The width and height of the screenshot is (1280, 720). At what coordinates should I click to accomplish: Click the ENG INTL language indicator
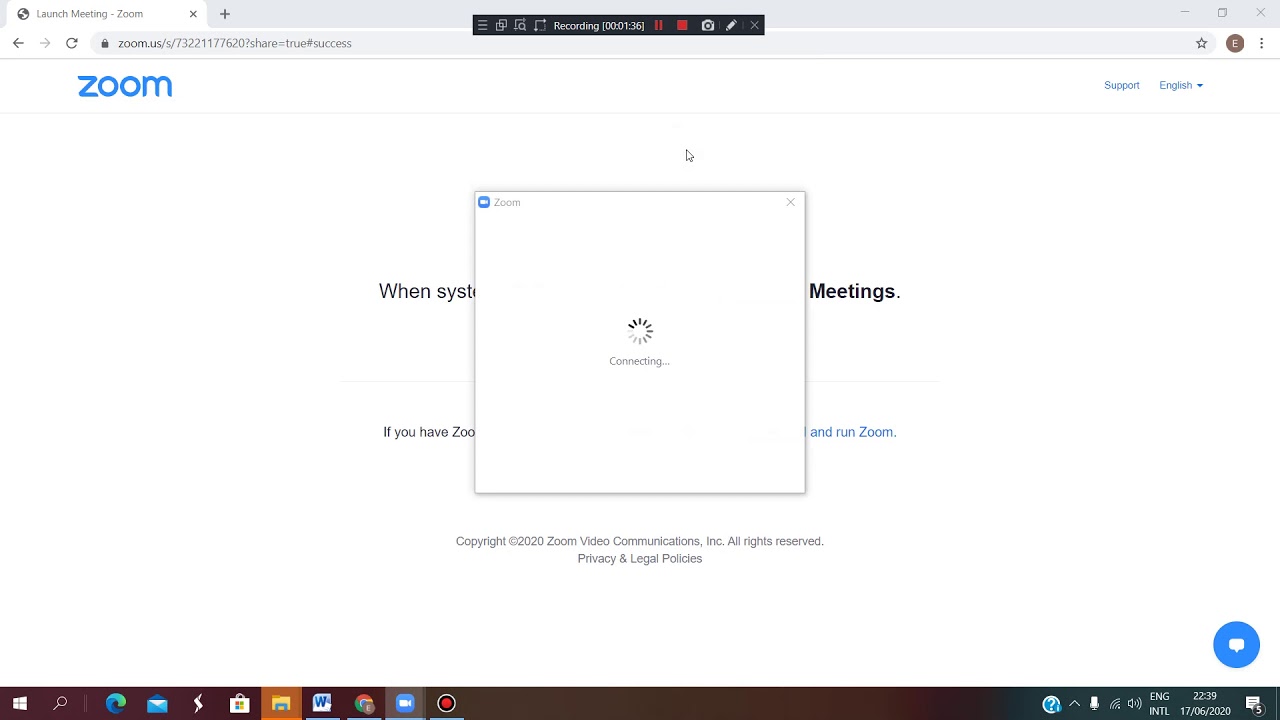point(1160,704)
